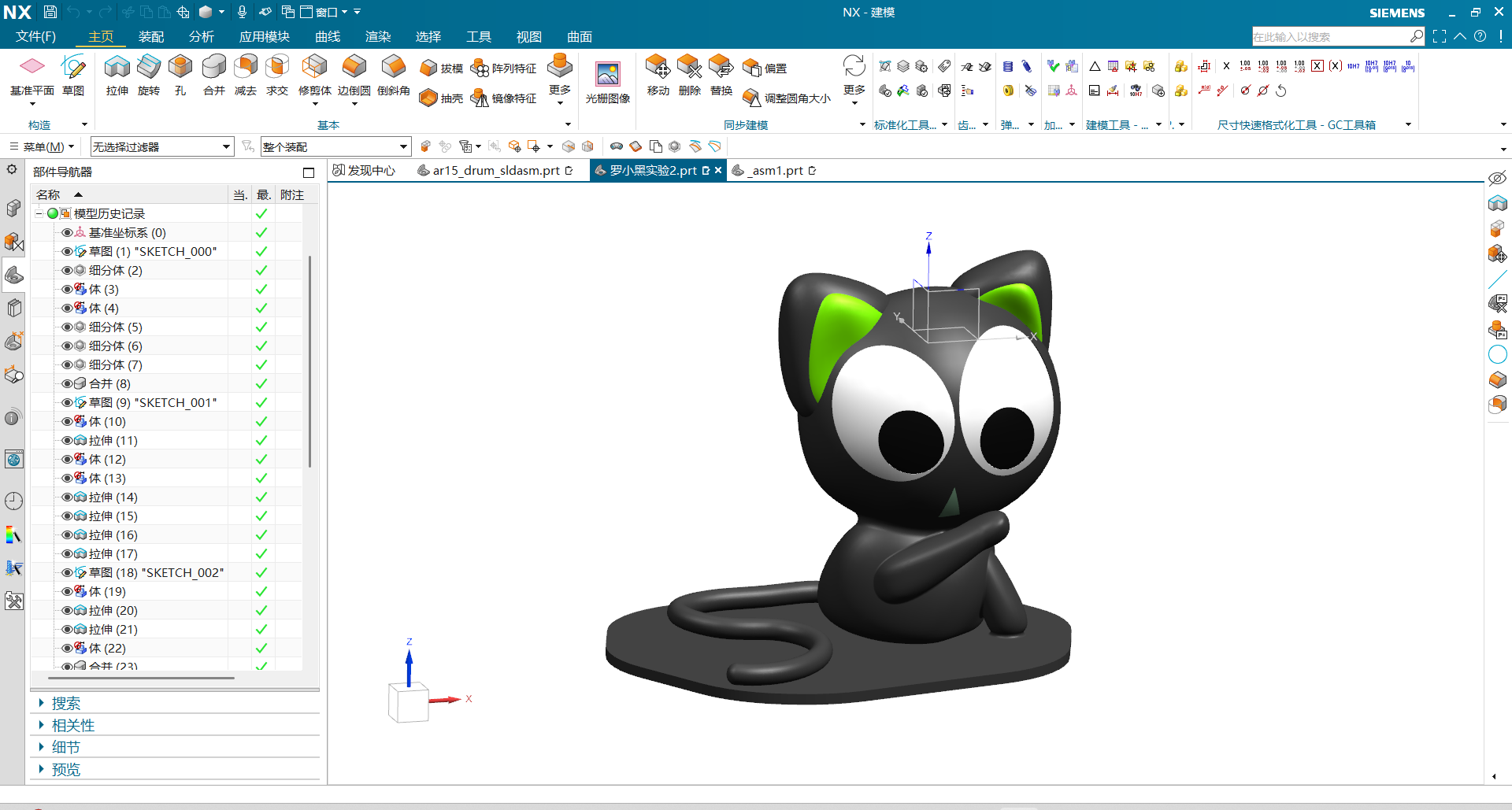This screenshot has width=1512, height=810.
Task: Toggle visibility of 体 (3)
Action: click(x=67, y=289)
